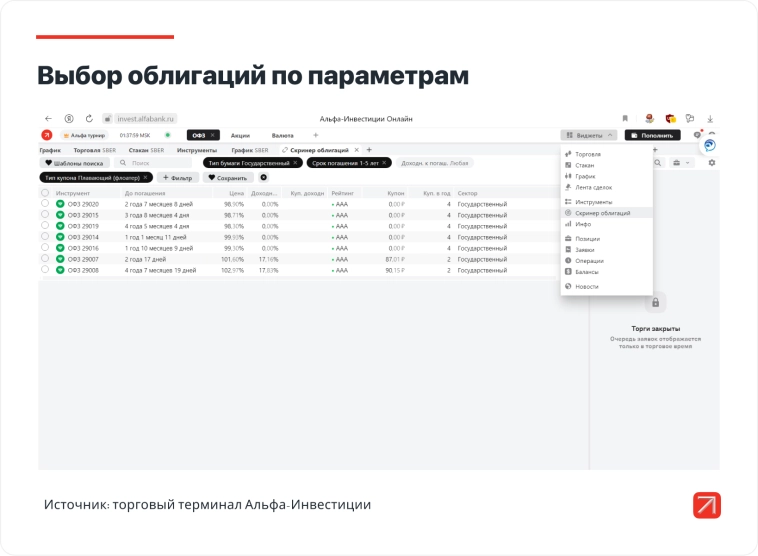Click the Пополнить button
Screen dimensions: 758x556
[653, 135]
